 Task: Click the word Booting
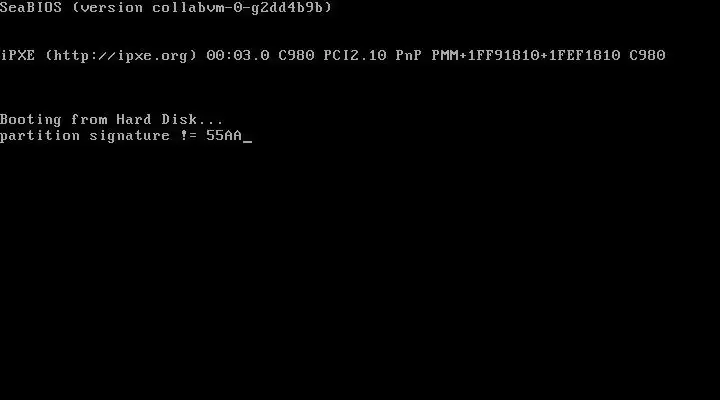[x=31, y=120]
